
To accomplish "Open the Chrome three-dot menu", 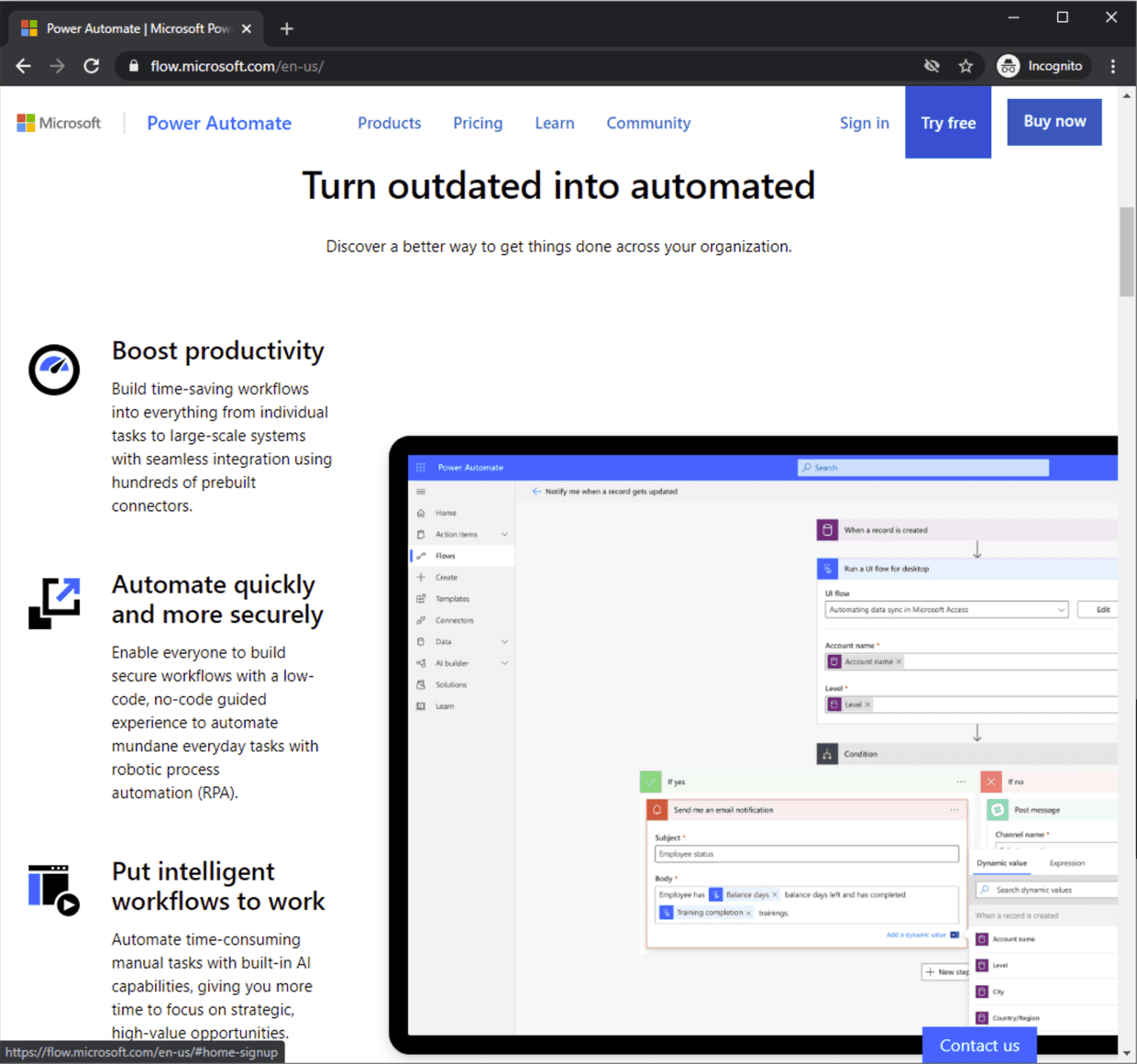I will pyautogui.click(x=1113, y=66).
